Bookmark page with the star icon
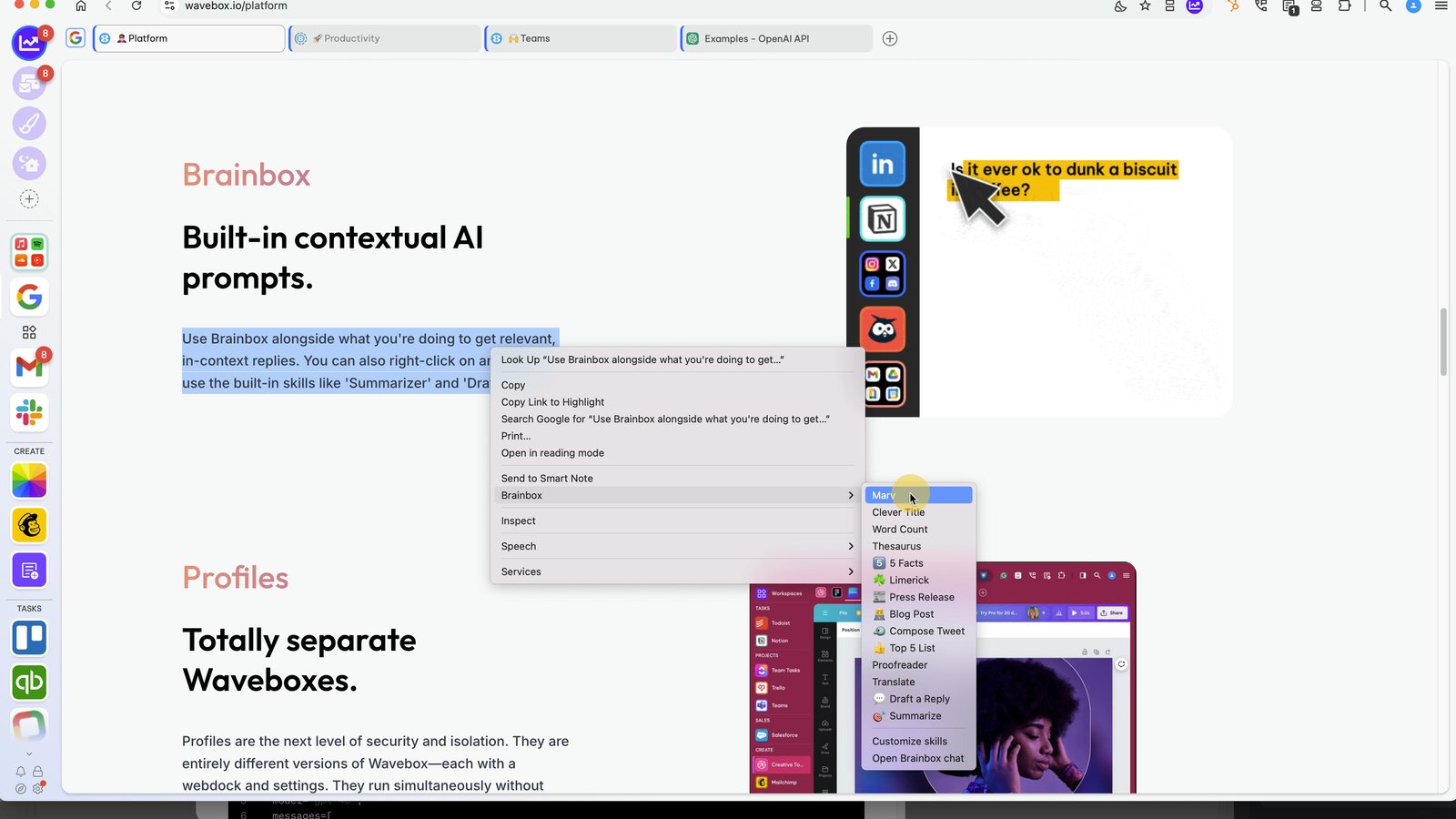The height and width of the screenshot is (819, 1456). coord(1145,5)
